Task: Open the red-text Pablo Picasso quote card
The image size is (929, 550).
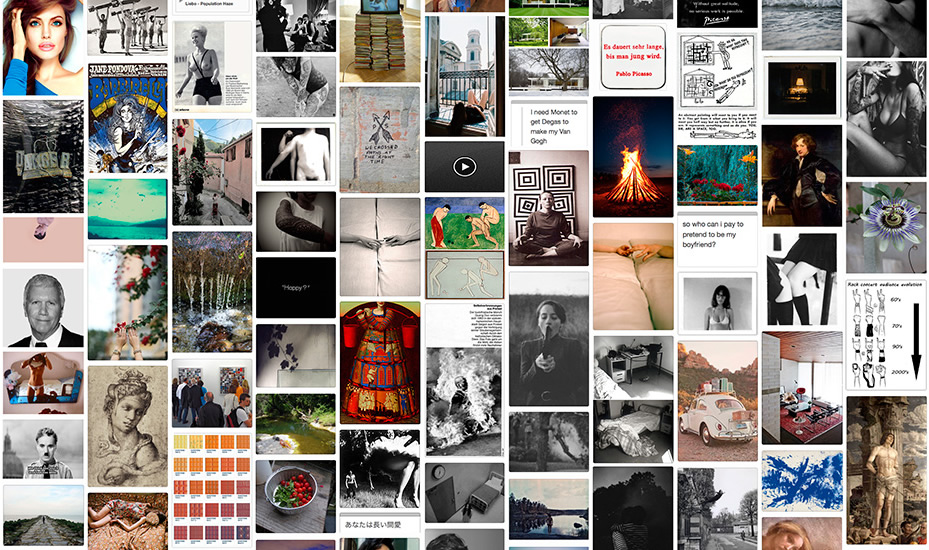Action: (x=633, y=57)
